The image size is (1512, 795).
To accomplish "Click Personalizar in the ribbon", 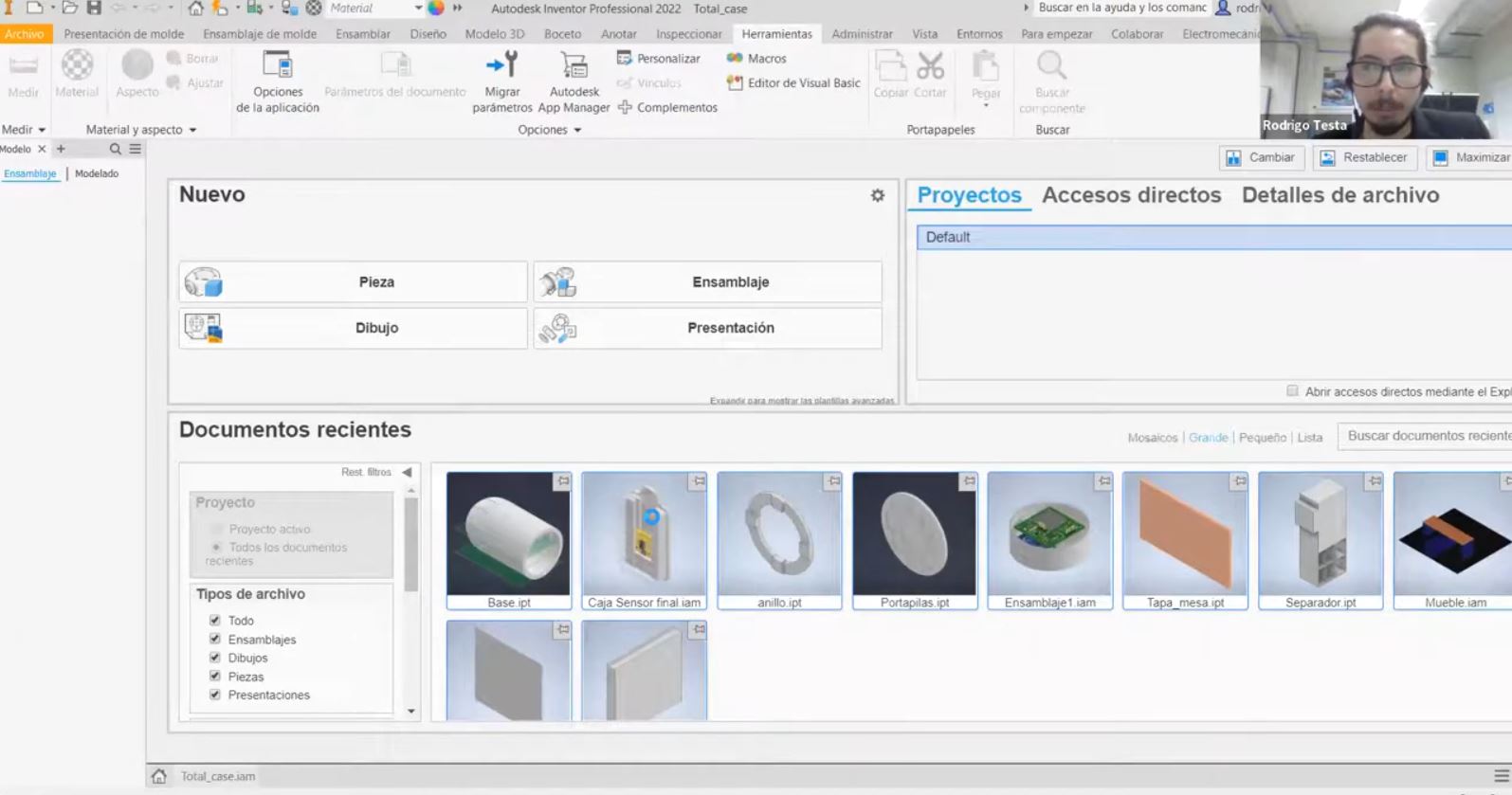I will (x=659, y=59).
